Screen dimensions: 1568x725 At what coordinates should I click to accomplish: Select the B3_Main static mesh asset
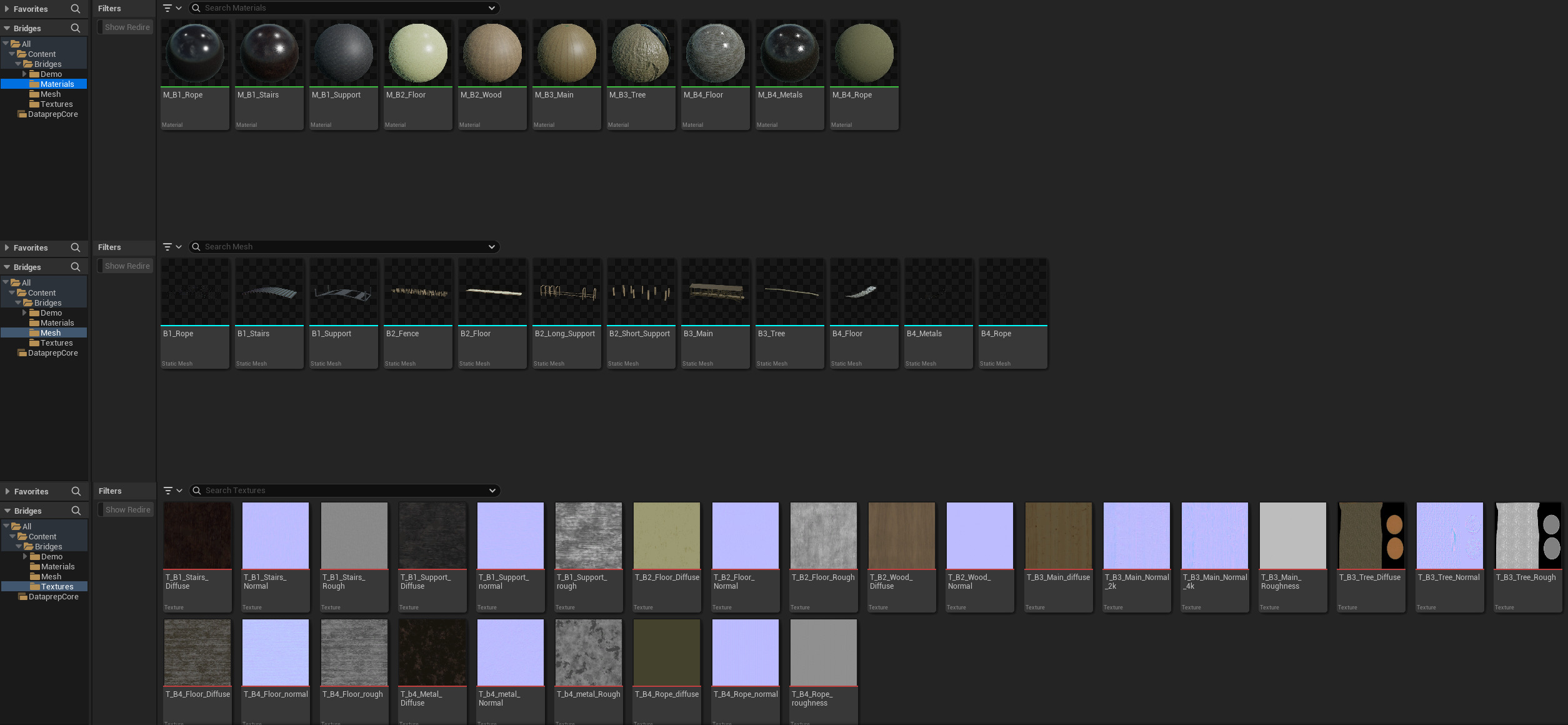[716, 292]
